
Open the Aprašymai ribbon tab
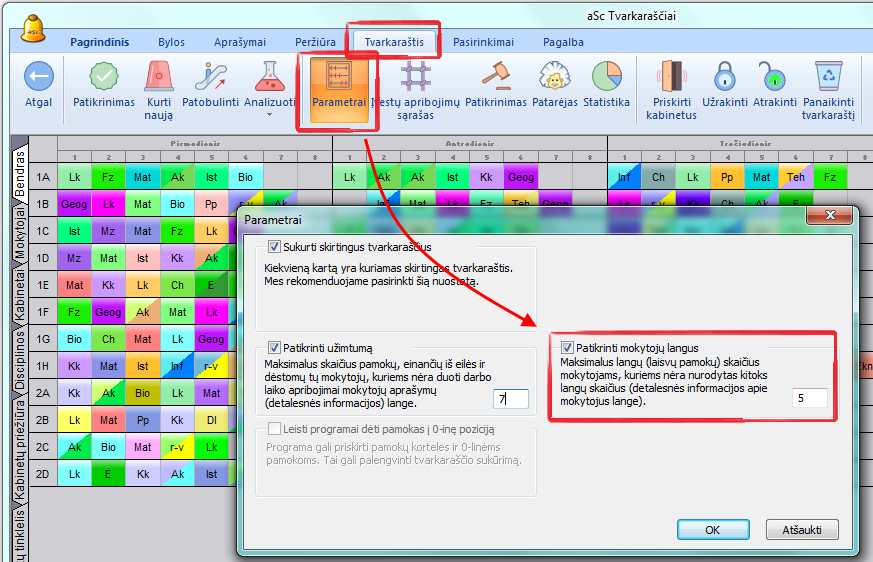(239, 42)
